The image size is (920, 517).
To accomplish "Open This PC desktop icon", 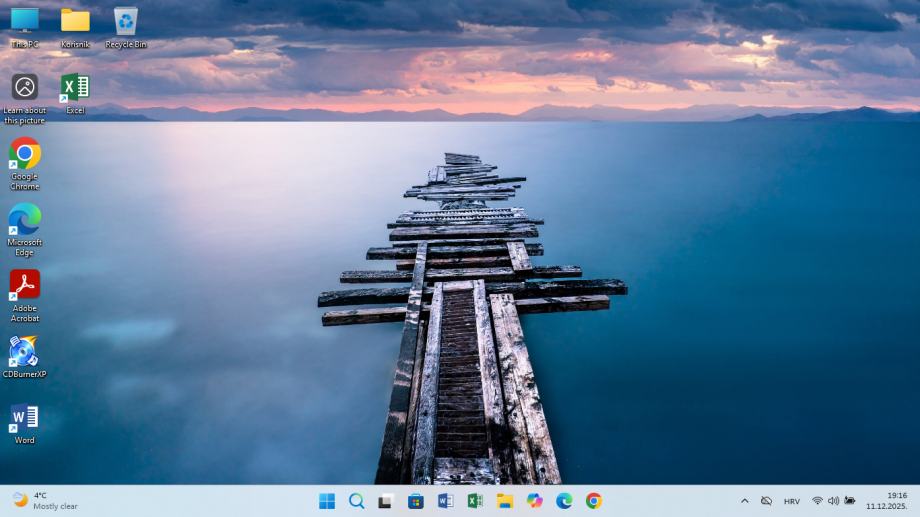I will point(25,28).
